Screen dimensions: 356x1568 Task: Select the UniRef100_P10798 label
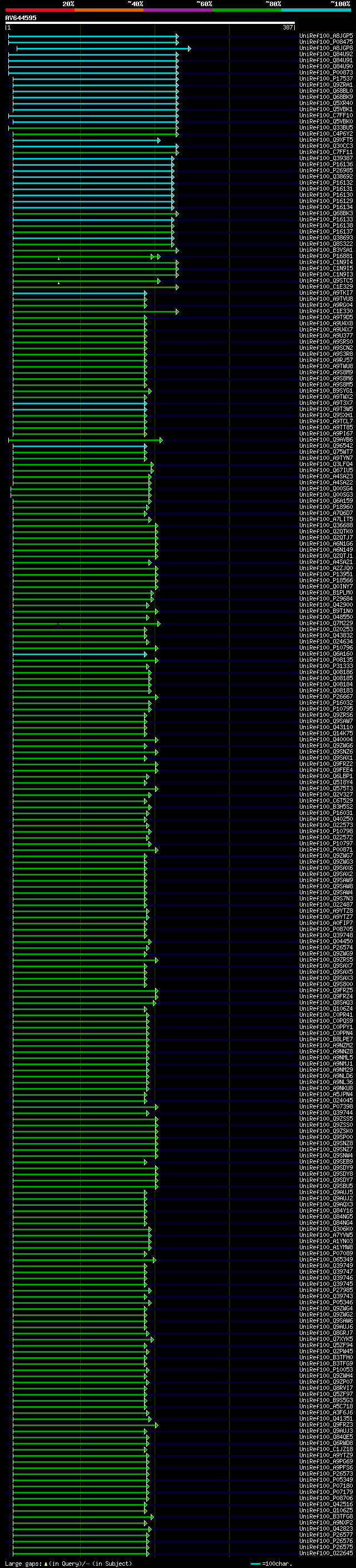tap(326, 831)
